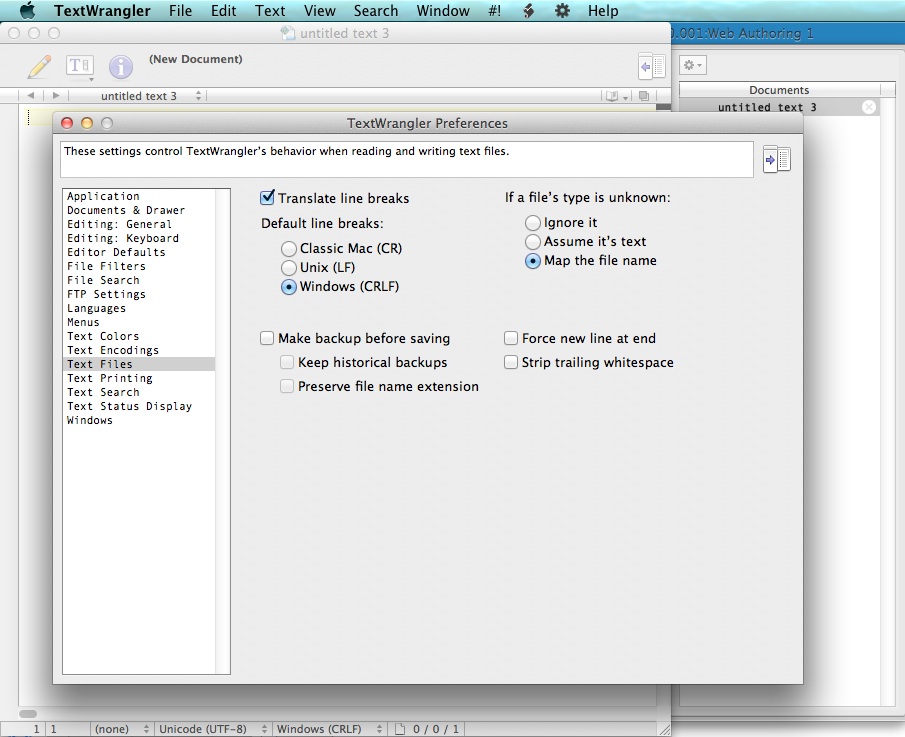Select Languages preferences pane

(139, 308)
